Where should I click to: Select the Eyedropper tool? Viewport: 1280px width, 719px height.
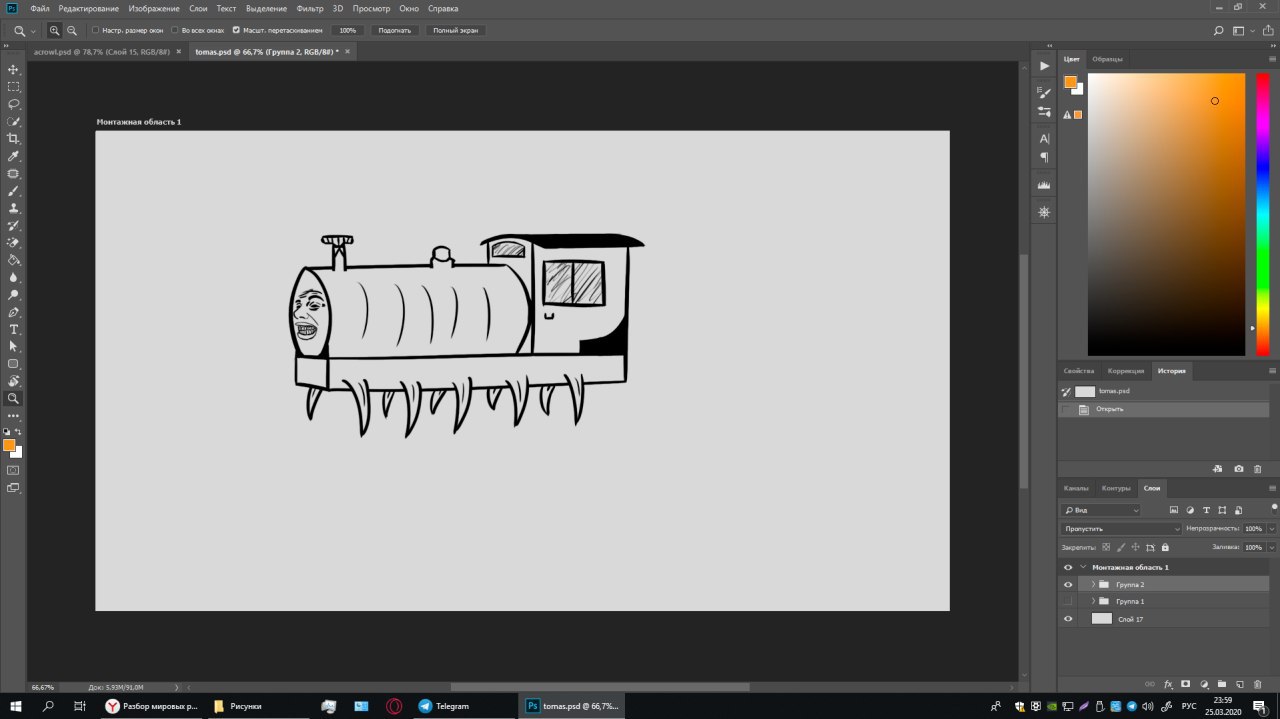point(14,156)
